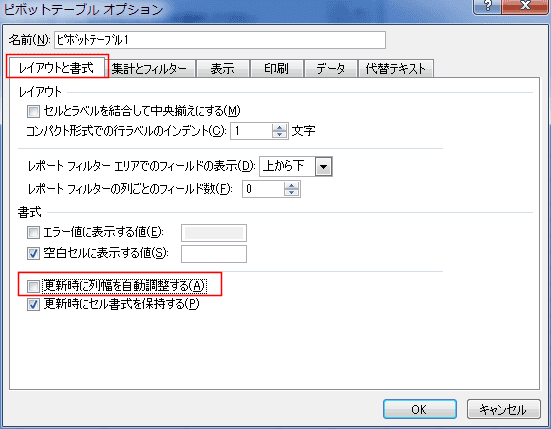Viewport: 551px width, 429px height.
Task: Click the blank cell value text box
Action: tap(214, 254)
